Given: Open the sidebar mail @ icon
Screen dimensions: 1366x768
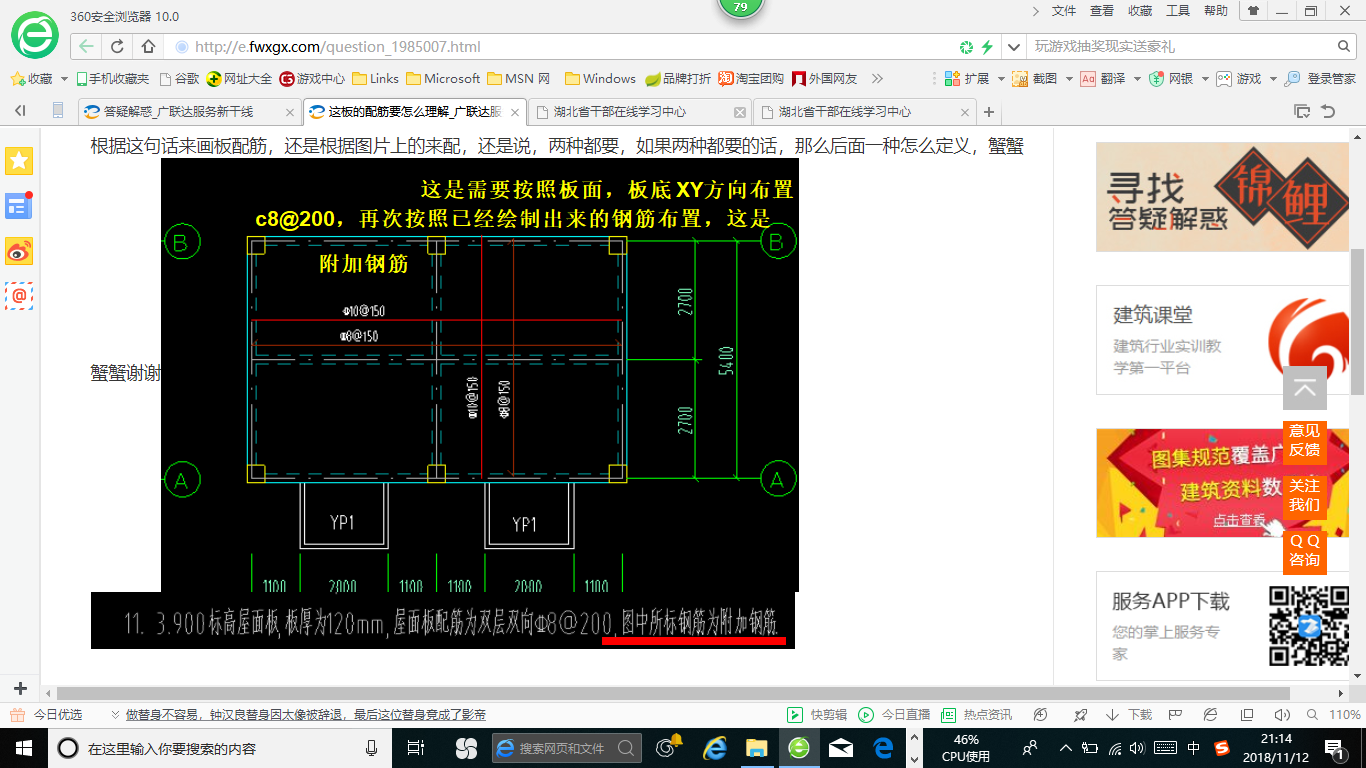Looking at the screenshot, I should 19,296.
